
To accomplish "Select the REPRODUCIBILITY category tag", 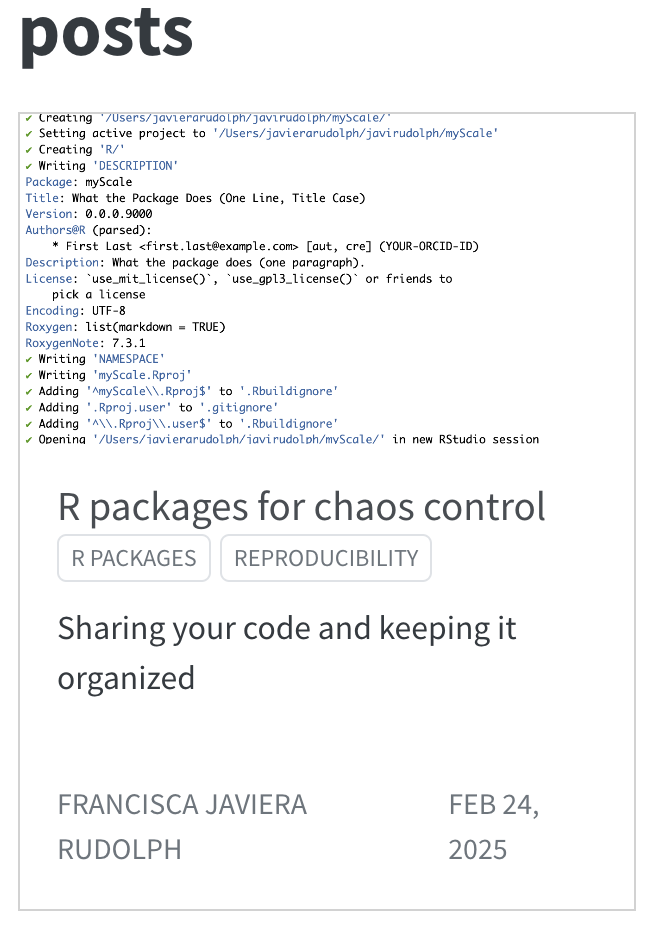I will coord(326,558).
